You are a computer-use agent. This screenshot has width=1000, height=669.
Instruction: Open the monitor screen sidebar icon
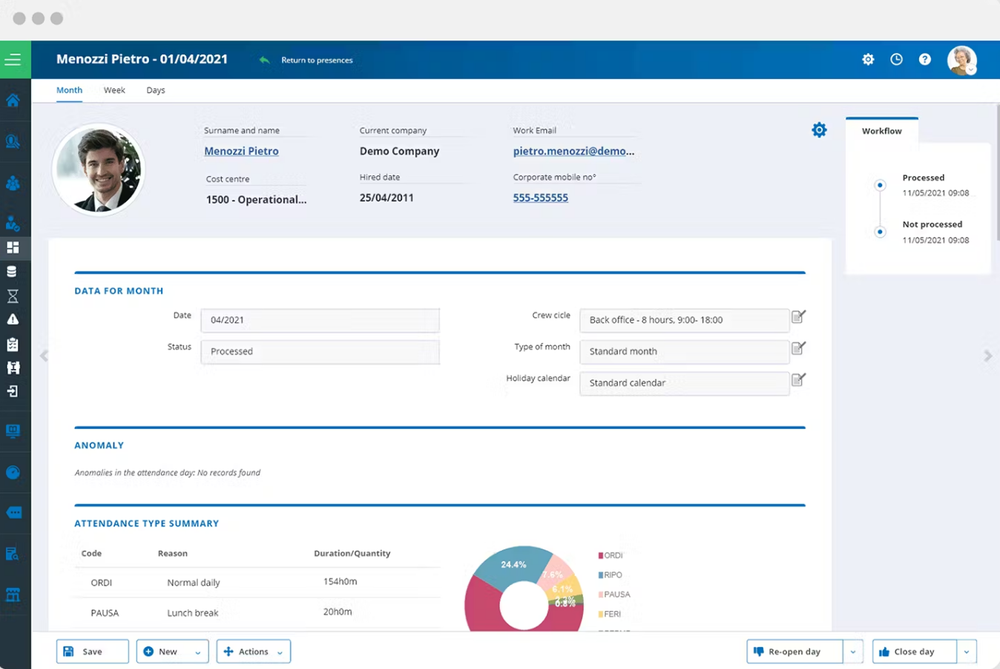click(13, 431)
